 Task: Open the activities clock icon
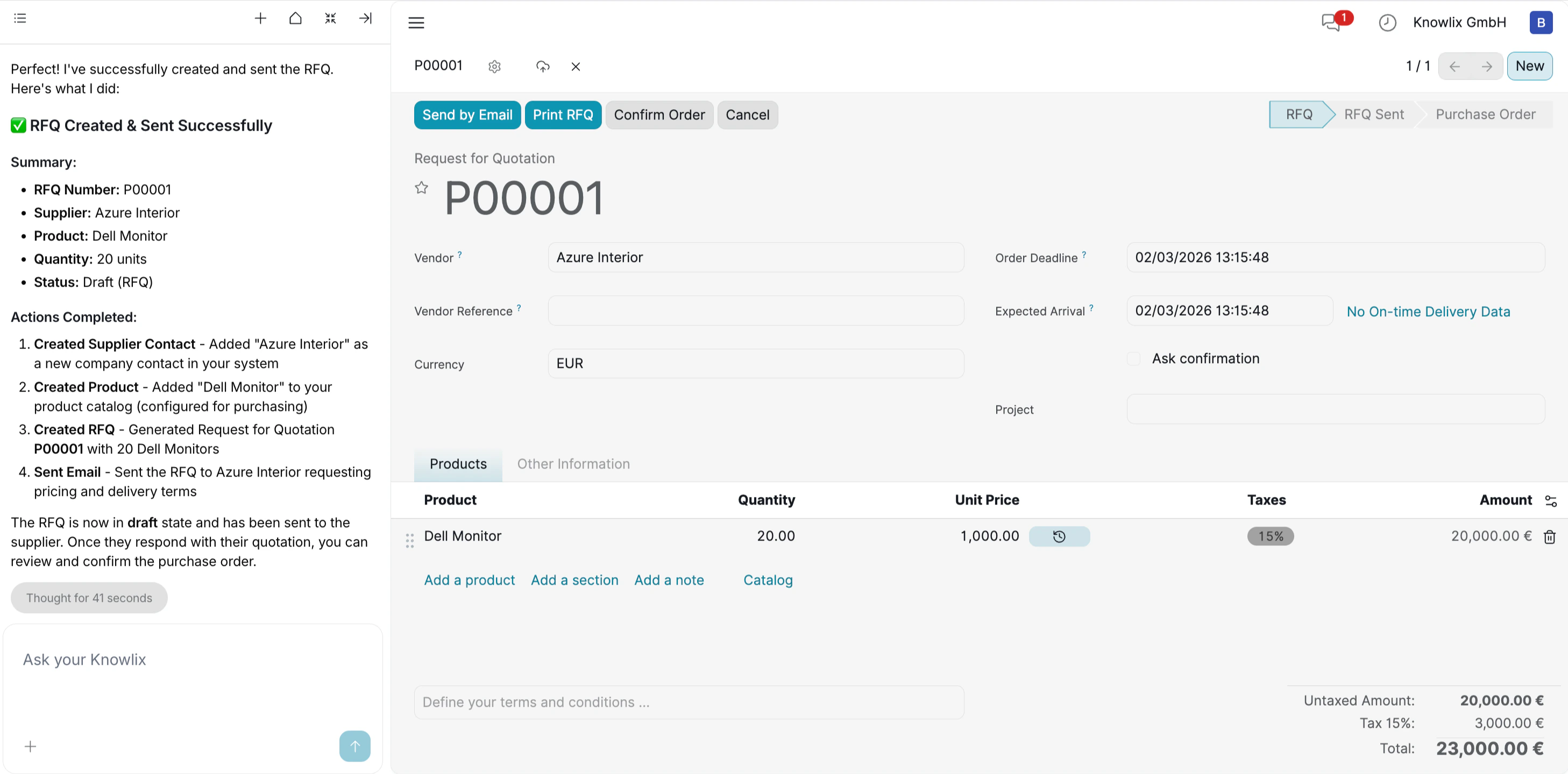[1387, 23]
